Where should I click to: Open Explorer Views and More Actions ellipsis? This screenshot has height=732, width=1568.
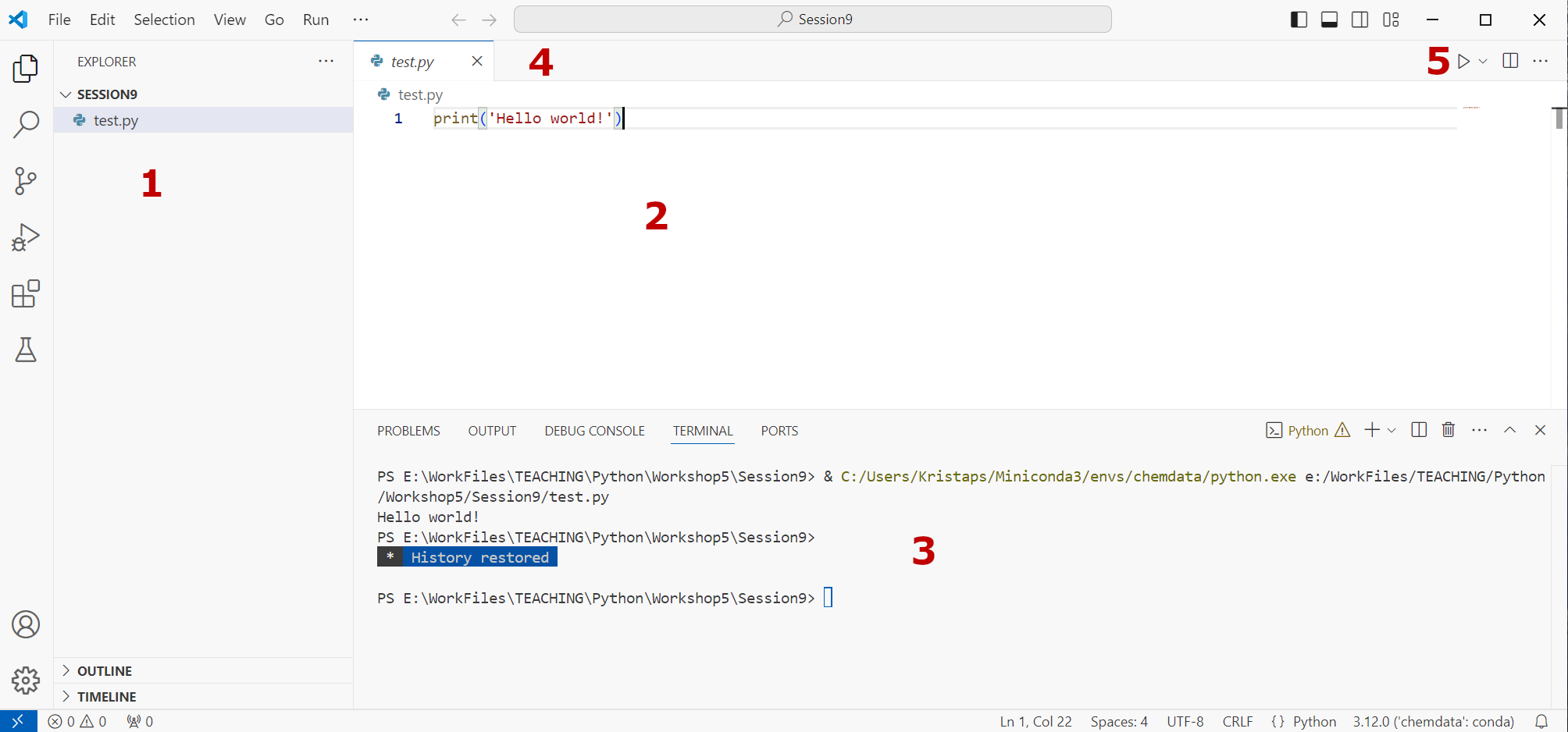pyautogui.click(x=326, y=61)
